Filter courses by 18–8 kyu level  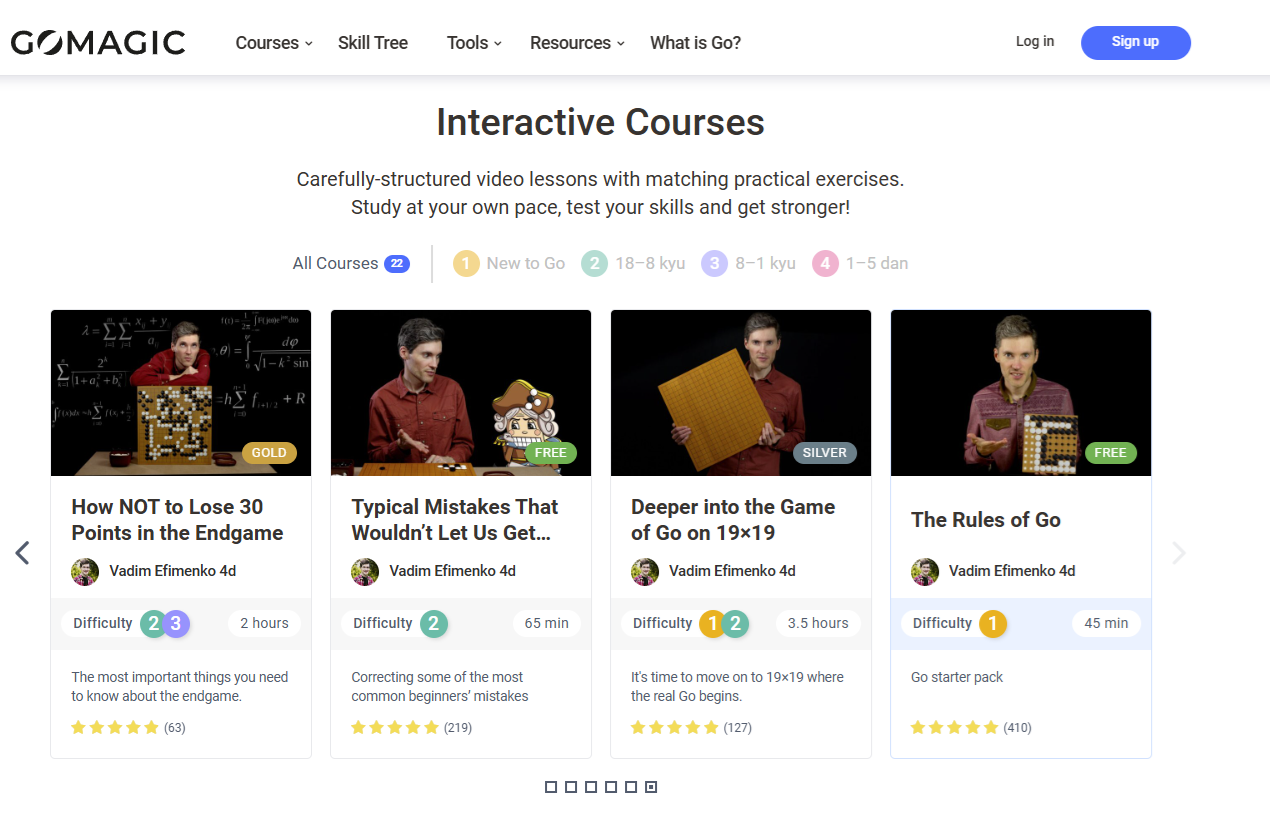point(633,264)
